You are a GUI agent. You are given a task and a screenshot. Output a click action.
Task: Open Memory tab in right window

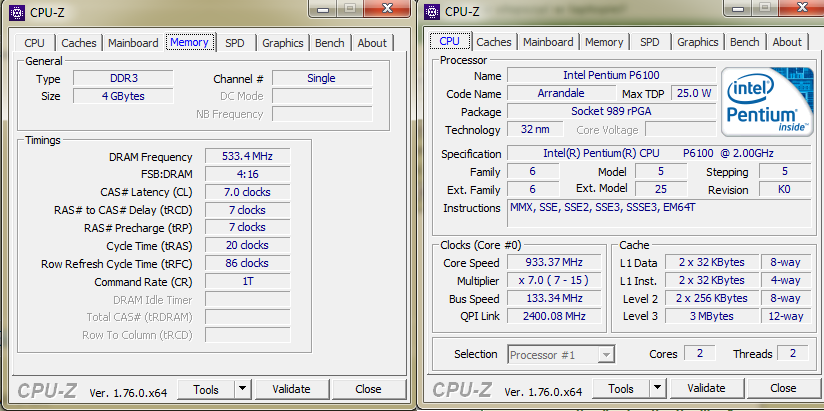click(x=604, y=42)
